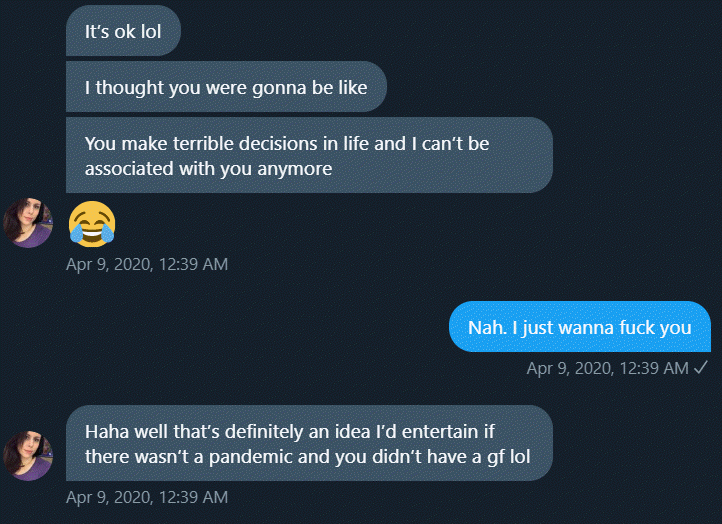Click the "Haha well that's definitely" message bubble

pyautogui.click(x=309, y=443)
